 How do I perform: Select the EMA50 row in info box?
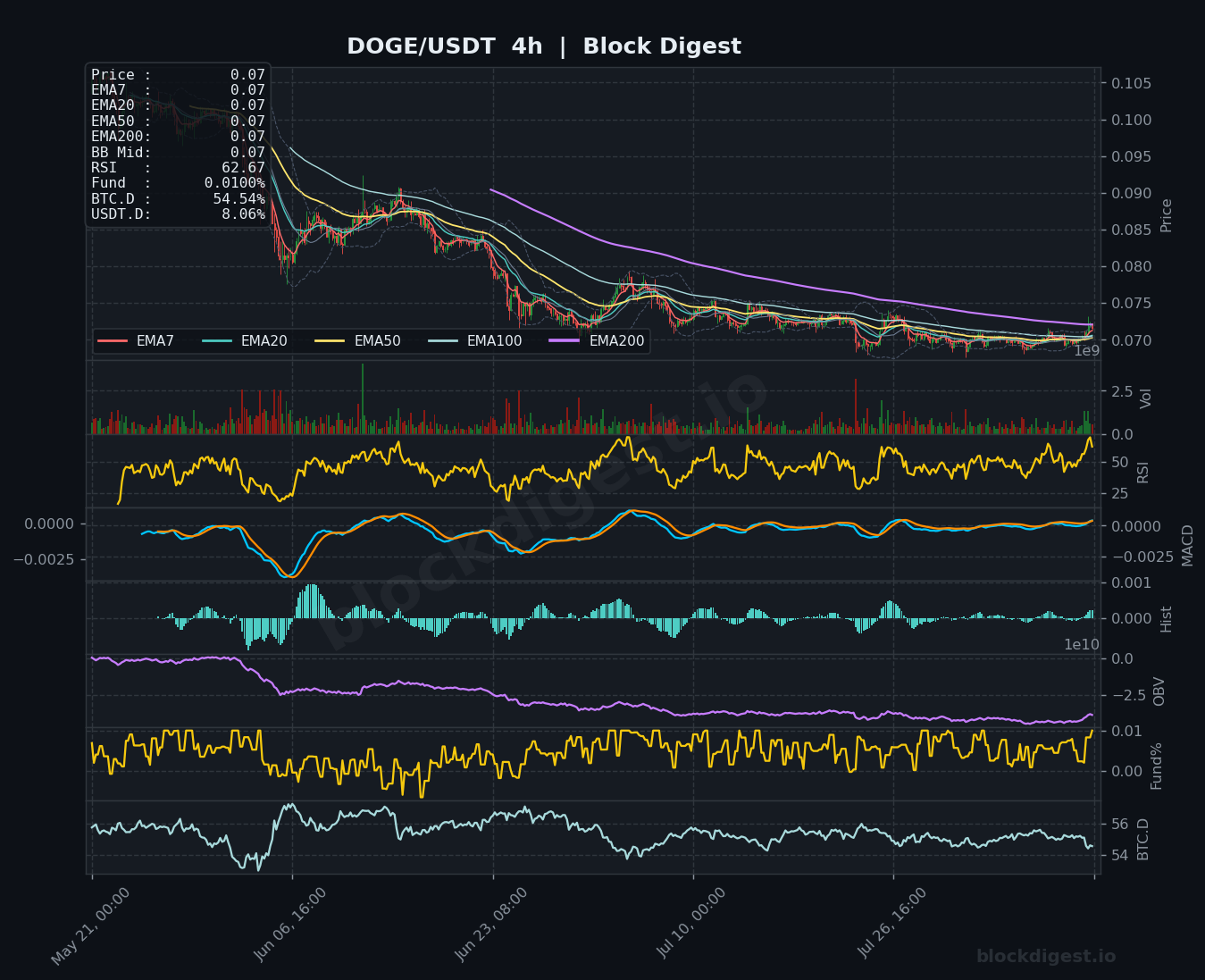[178, 121]
